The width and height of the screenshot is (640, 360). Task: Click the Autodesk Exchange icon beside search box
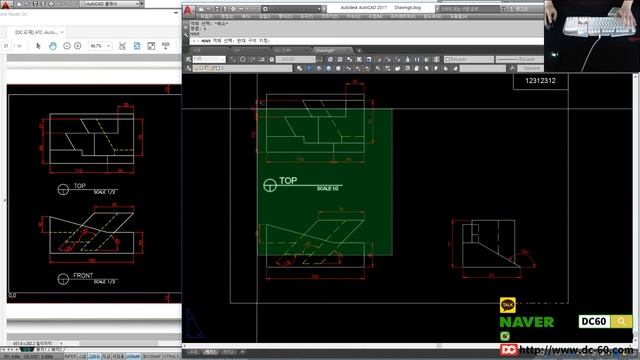pyautogui.click(x=504, y=9)
